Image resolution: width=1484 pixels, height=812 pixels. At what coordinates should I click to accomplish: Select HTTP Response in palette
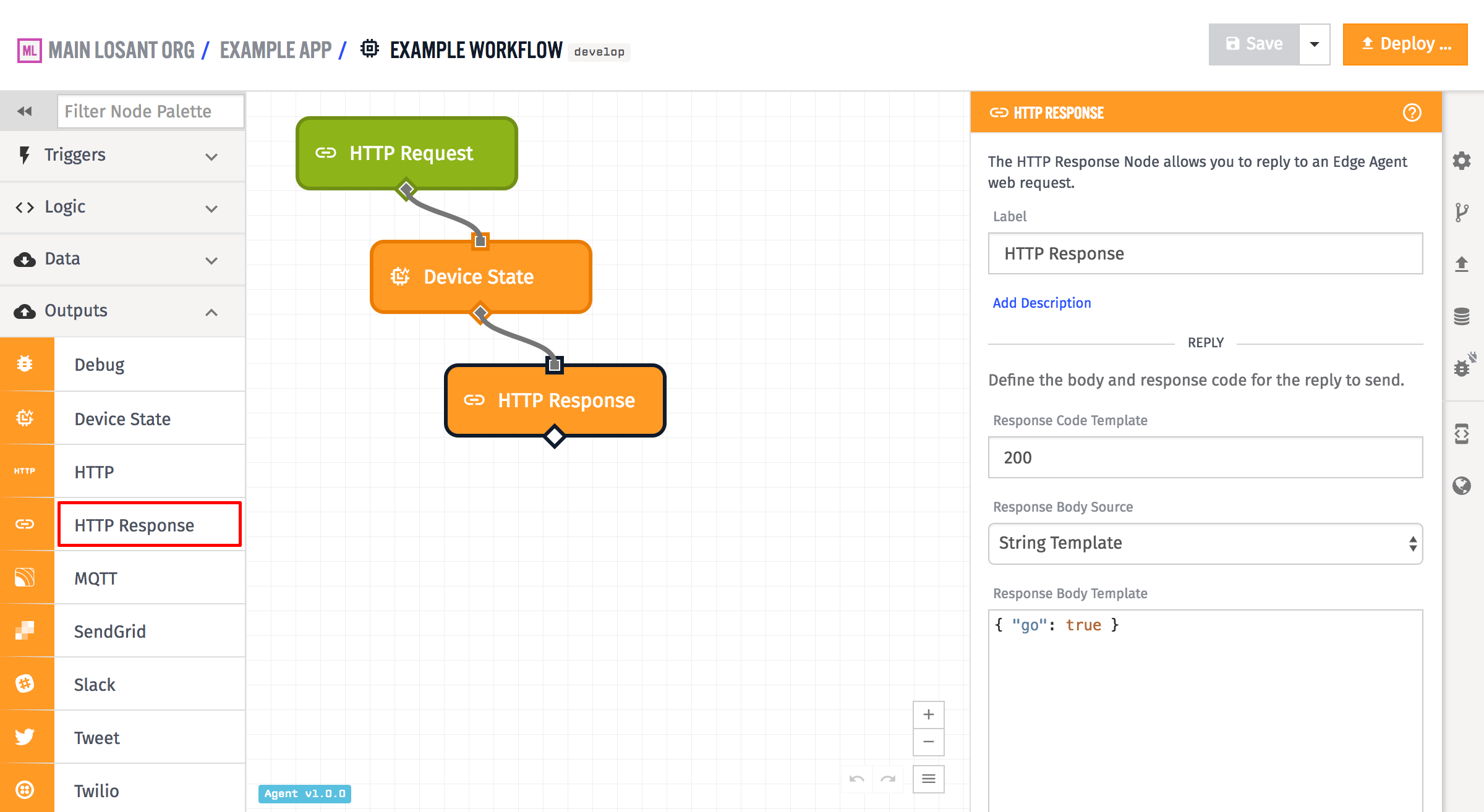point(123,525)
